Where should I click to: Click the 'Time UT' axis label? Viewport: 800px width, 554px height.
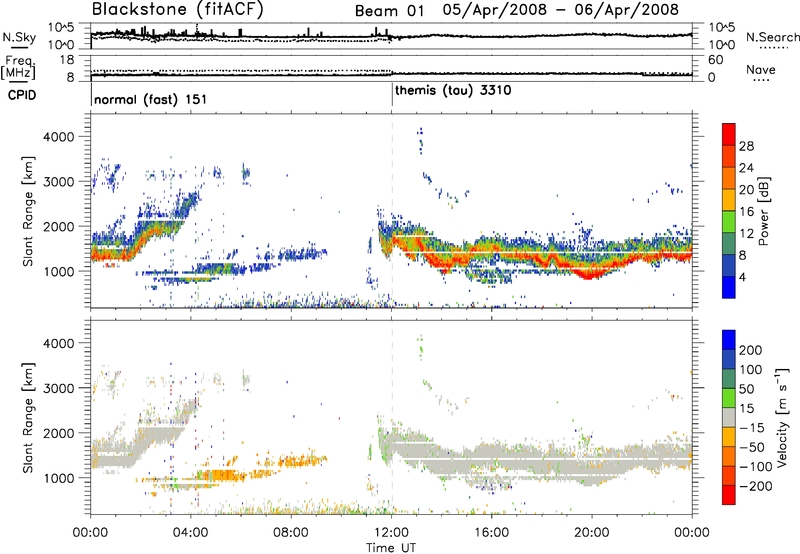point(391,547)
